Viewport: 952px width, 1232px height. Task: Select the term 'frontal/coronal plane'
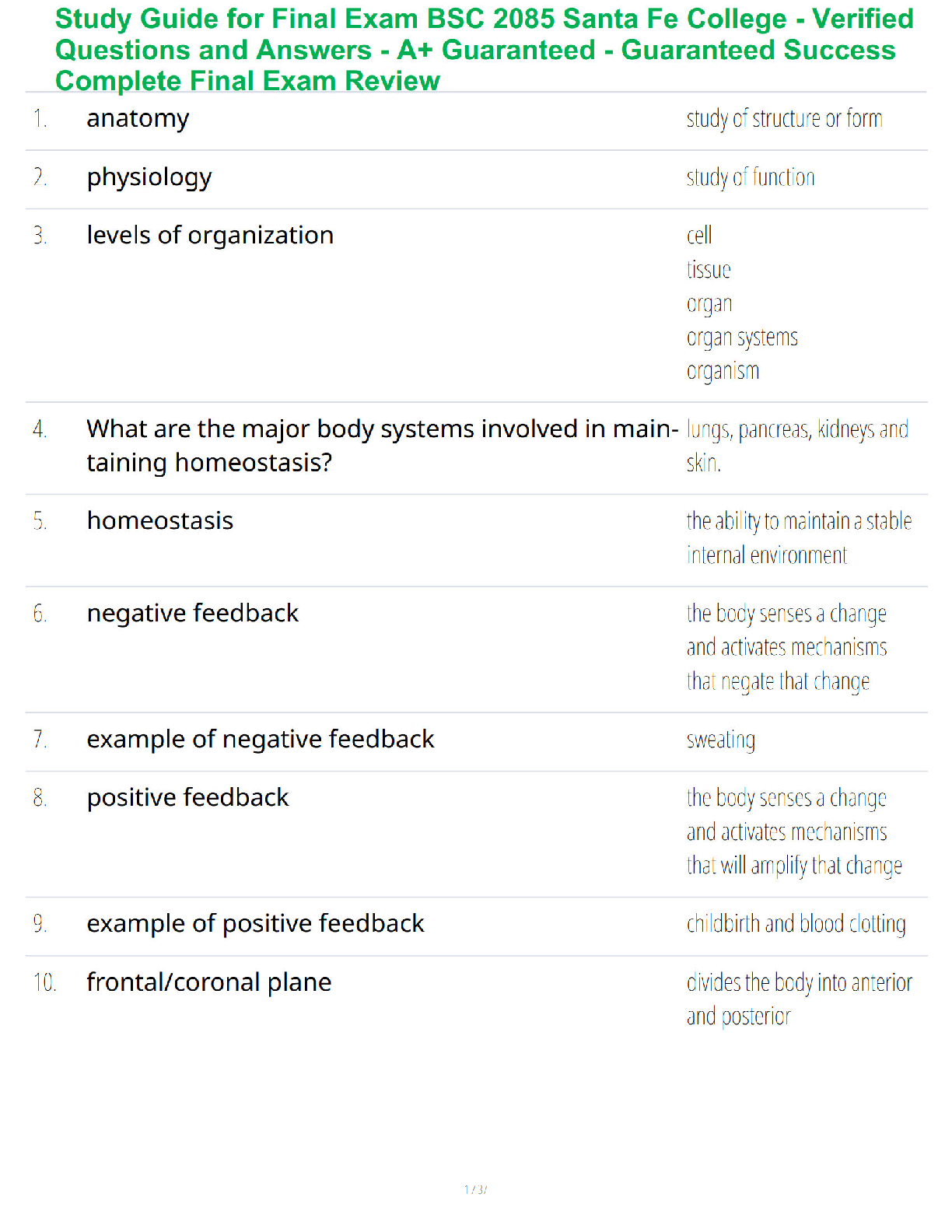209,982
